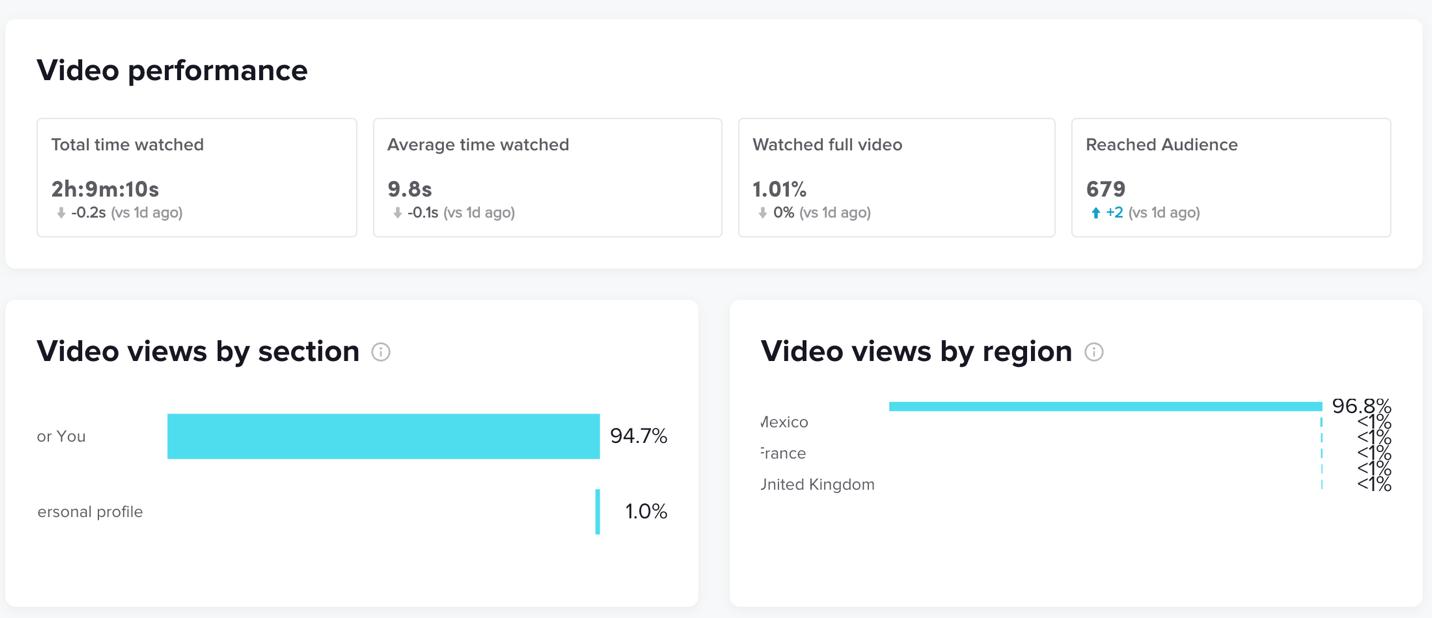Click the For You section label

click(x=62, y=437)
